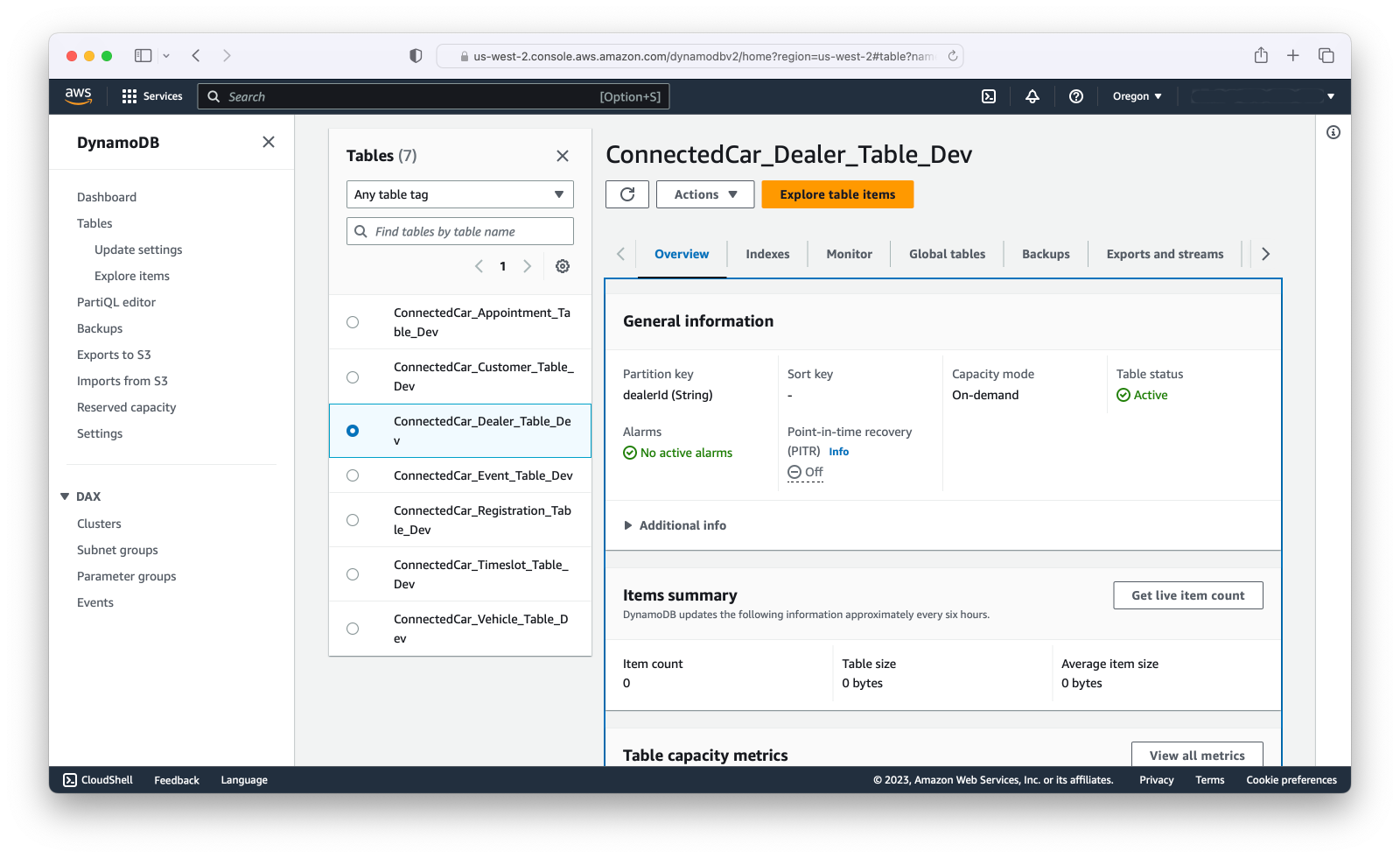Select ConnectedCar_Registration_Table_Dev radio button
This screenshot has width=1400, height=858.
[x=353, y=520]
